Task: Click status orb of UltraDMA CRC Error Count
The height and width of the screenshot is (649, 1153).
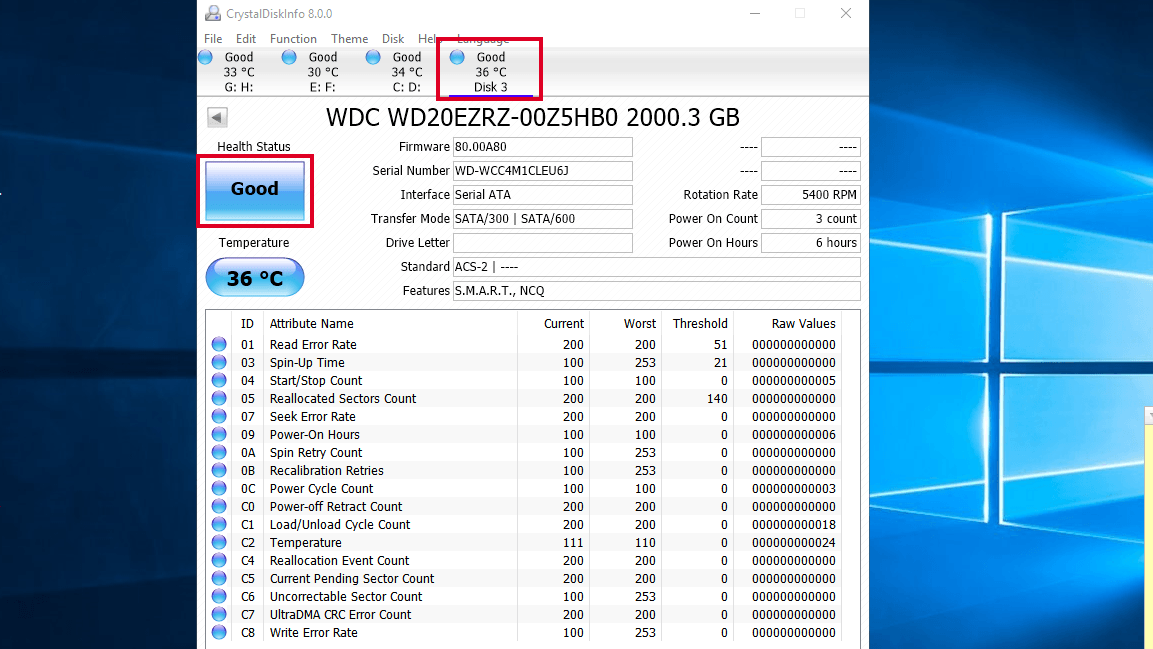Action: pyautogui.click(x=219, y=614)
